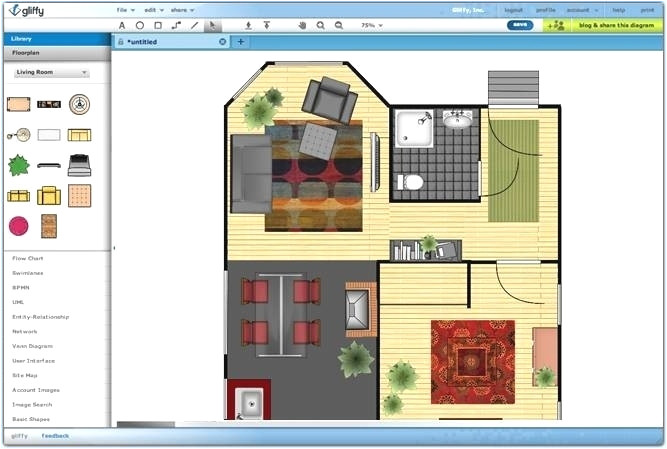This screenshot has width=667, height=449.
Task: Choose the straight line tool
Action: [x=194, y=25]
